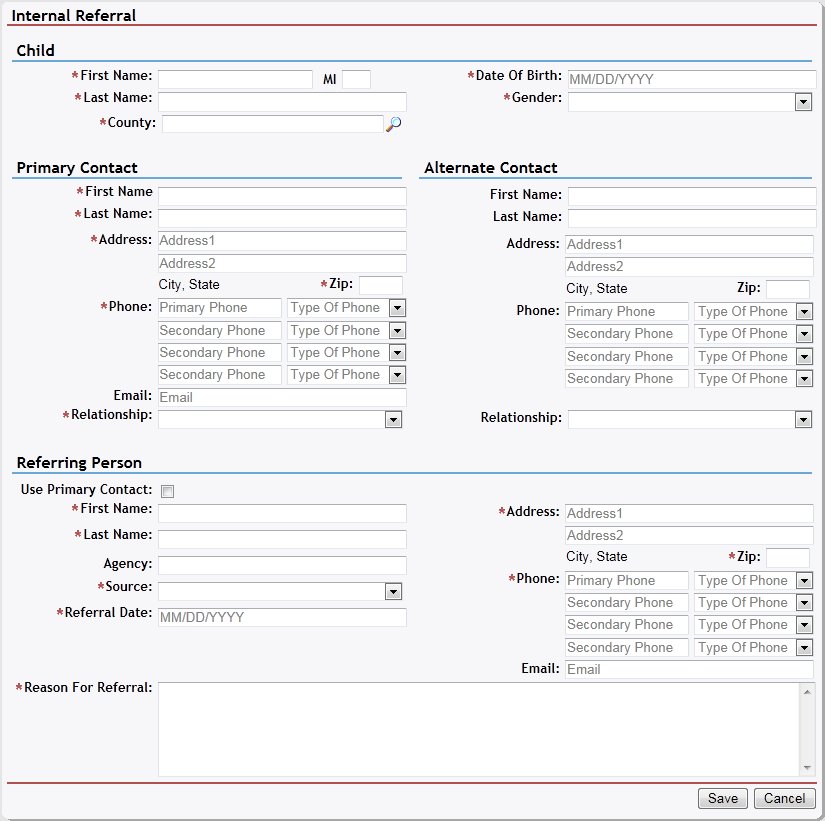Click the County search magnifier icon

[394, 124]
